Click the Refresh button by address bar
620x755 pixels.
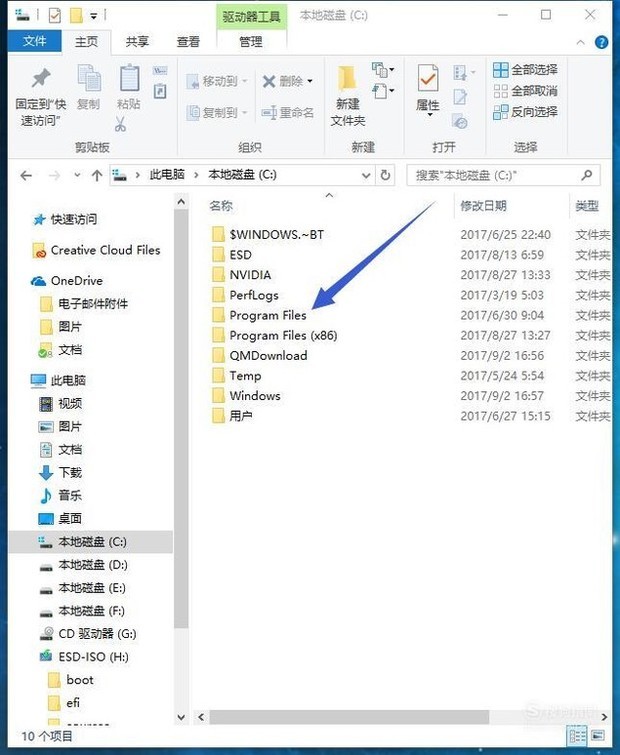coord(386,175)
